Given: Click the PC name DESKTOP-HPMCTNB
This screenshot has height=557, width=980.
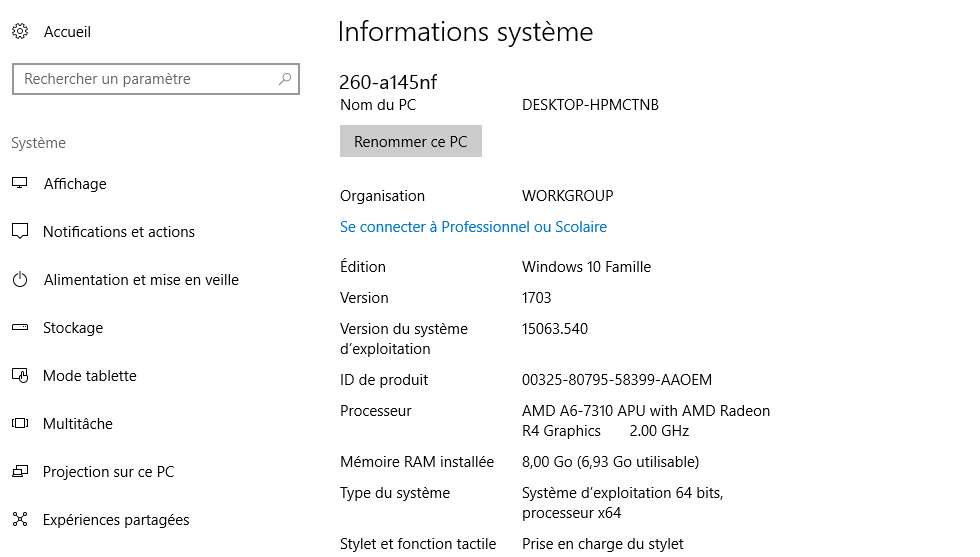Looking at the screenshot, I should pos(590,105).
